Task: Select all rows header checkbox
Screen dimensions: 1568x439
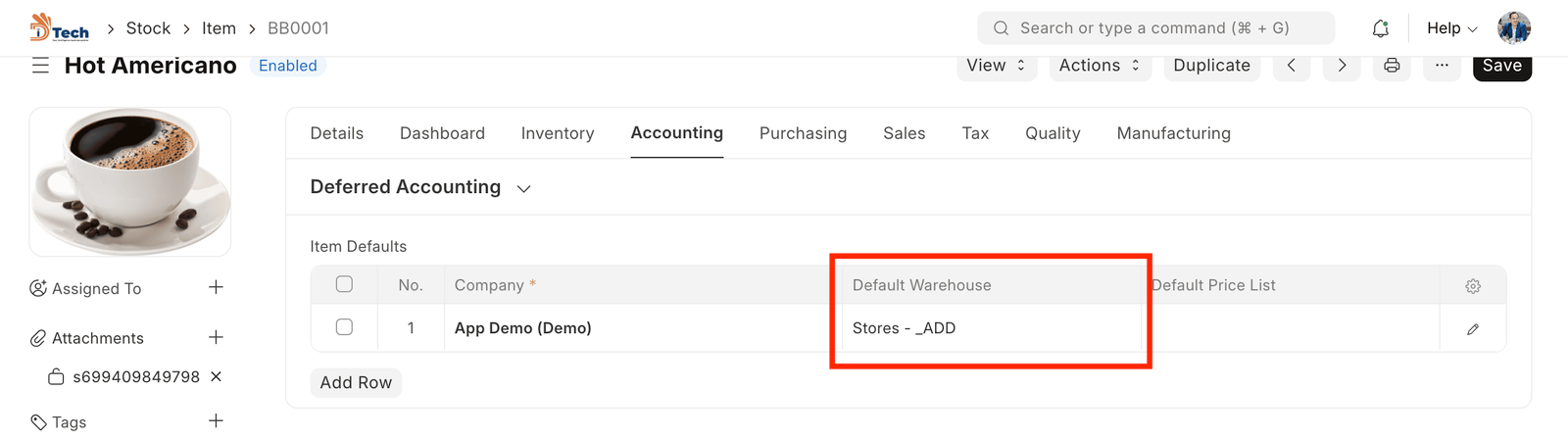Action: pyautogui.click(x=344, y=284)
